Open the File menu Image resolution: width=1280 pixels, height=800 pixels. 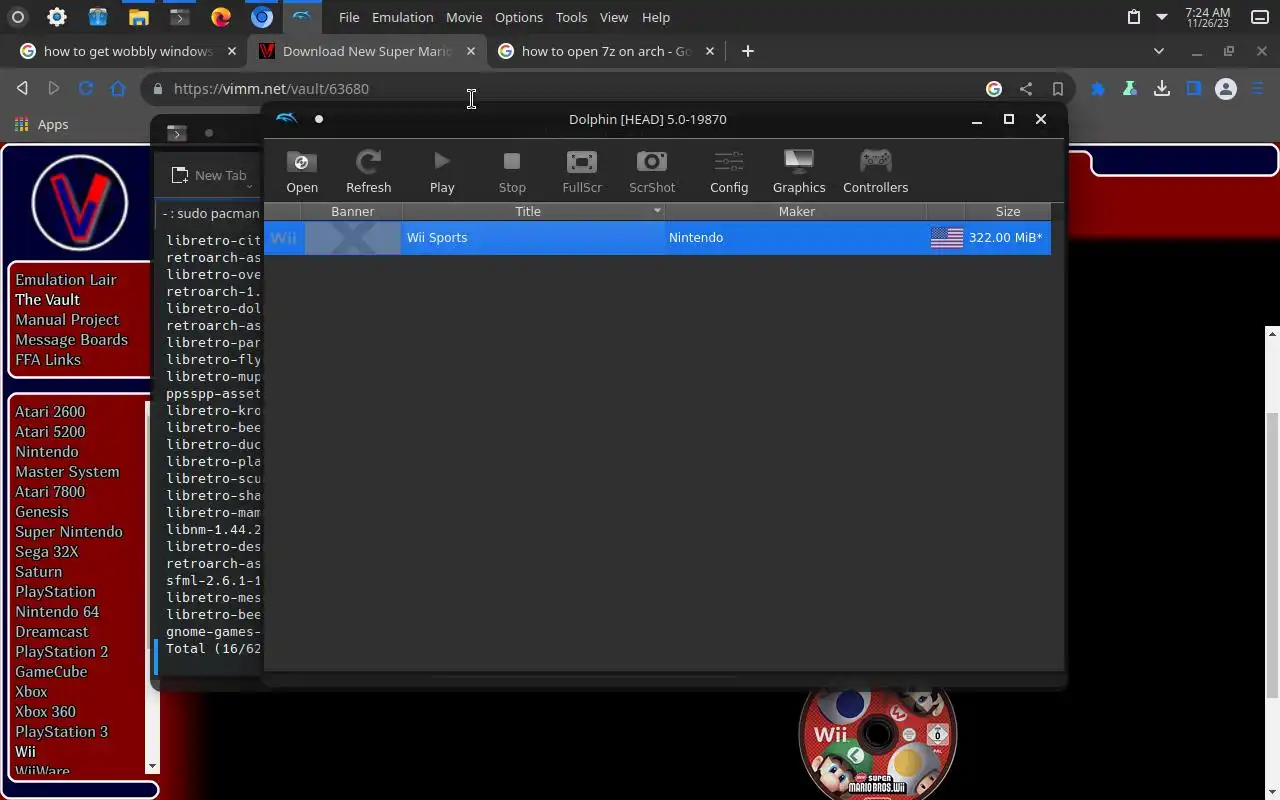click(x=349, y=17)
